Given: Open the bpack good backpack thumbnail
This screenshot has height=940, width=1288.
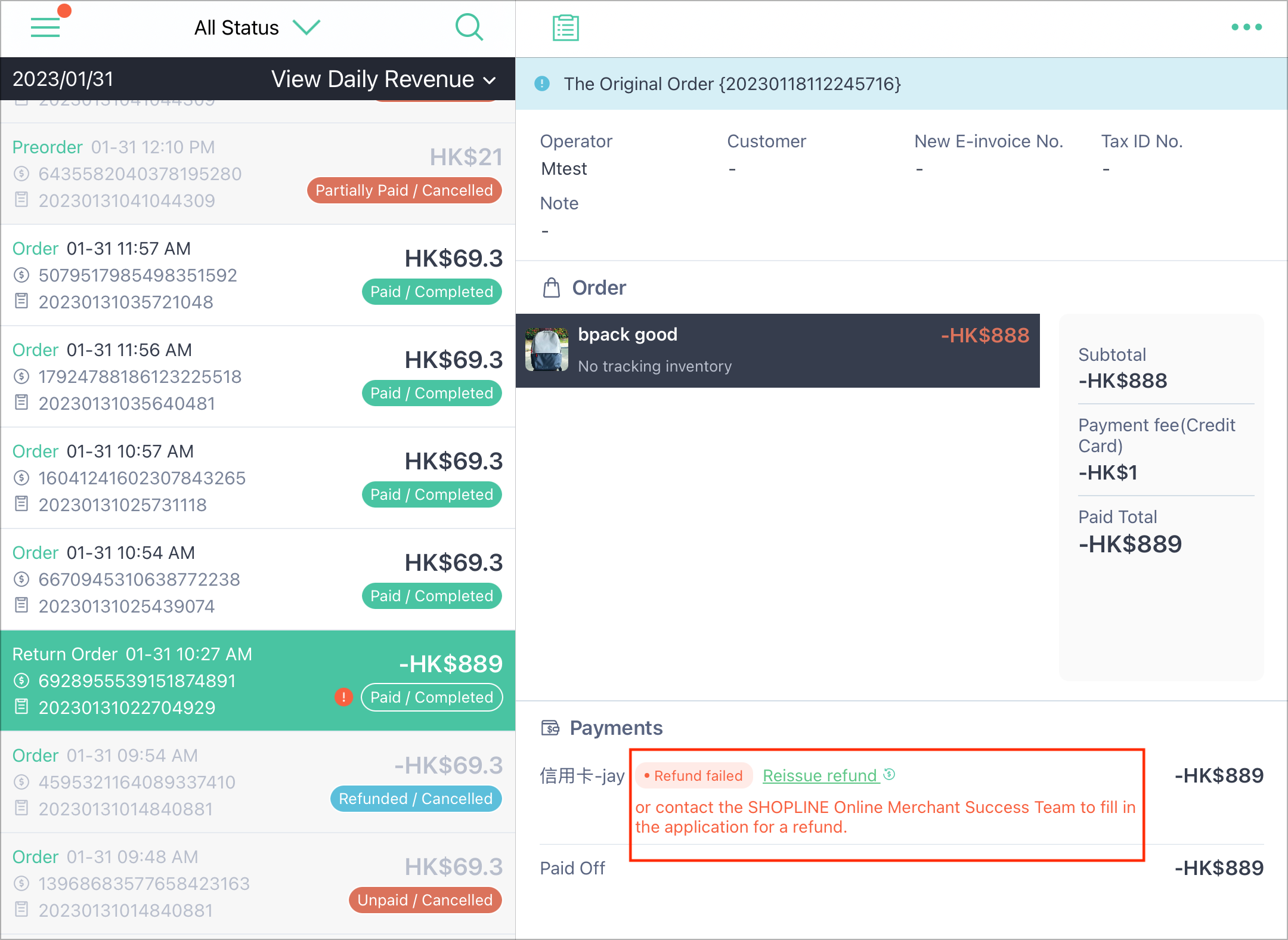Looking at the screenshot, I should pyautogui.click(x=547, y=350).
